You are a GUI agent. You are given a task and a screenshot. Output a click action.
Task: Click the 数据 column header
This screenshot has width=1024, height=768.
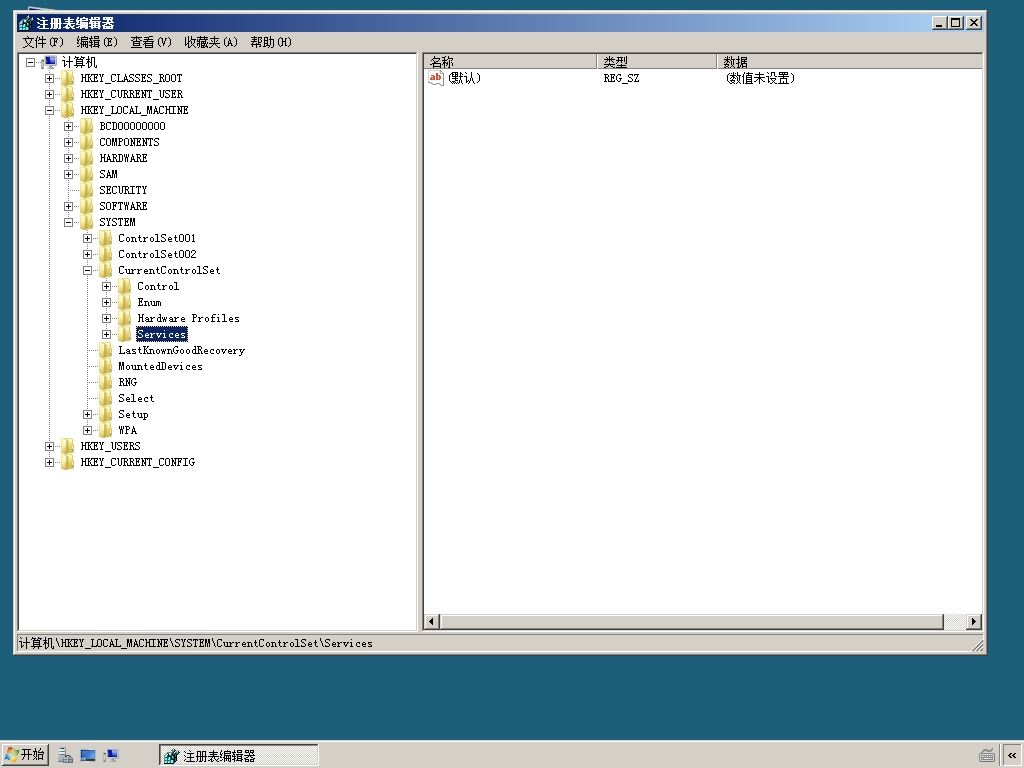[x=849, y=62]
